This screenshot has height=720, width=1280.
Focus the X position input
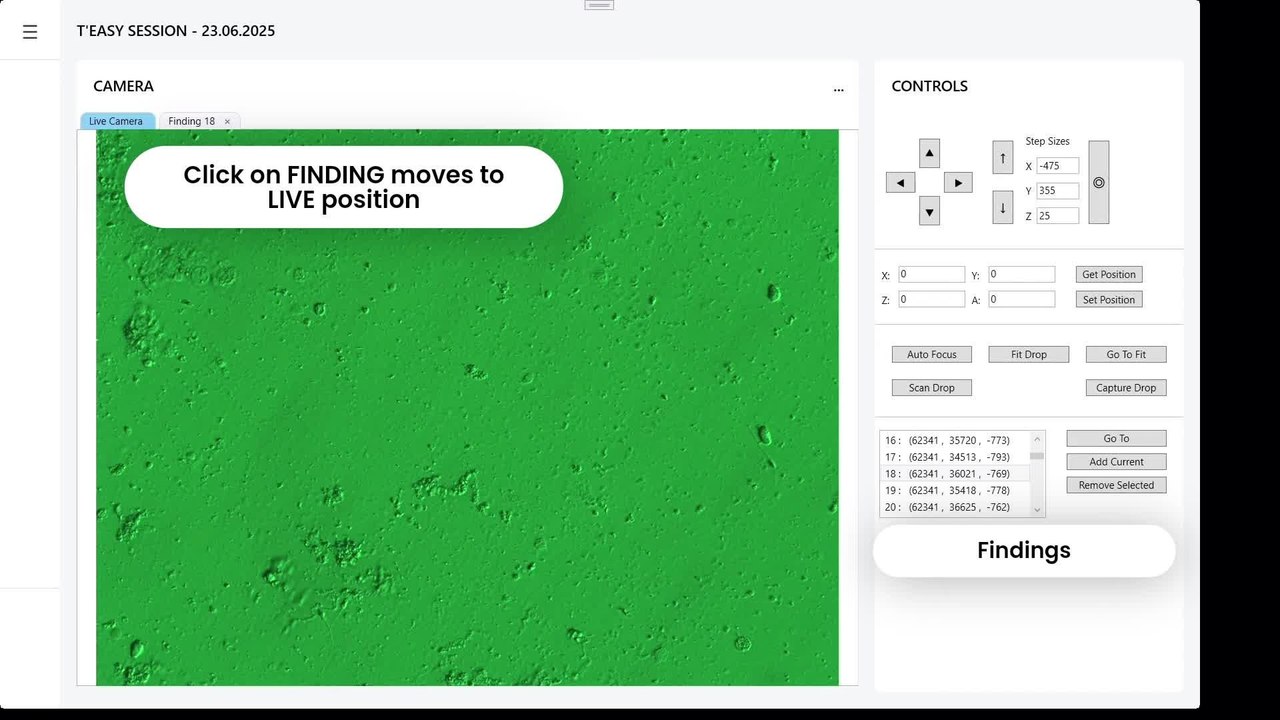coord(931,274)
